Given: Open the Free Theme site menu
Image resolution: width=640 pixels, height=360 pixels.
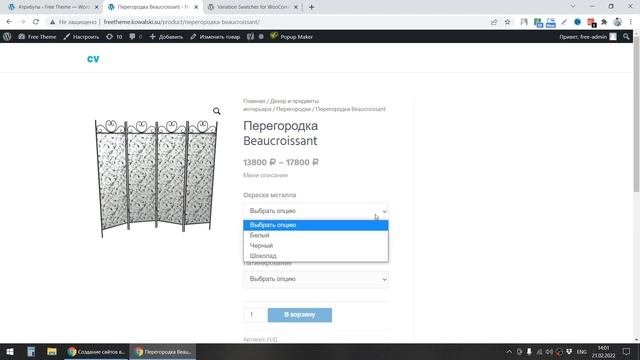Looking at the screenshot, I should click(37, 37).
